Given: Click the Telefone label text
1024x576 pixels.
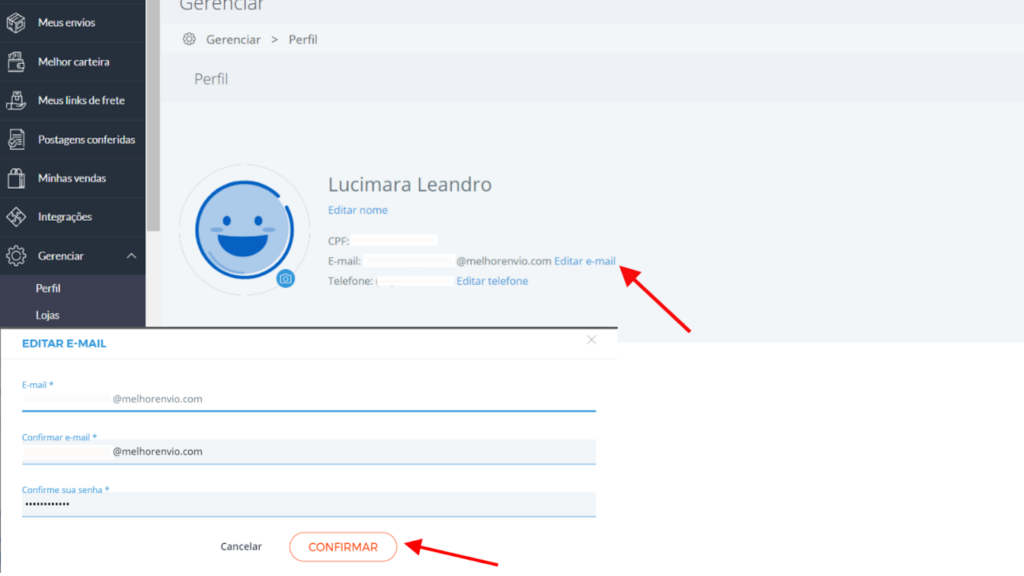Looking at the screenshot, I should click(x=351, y=281).
